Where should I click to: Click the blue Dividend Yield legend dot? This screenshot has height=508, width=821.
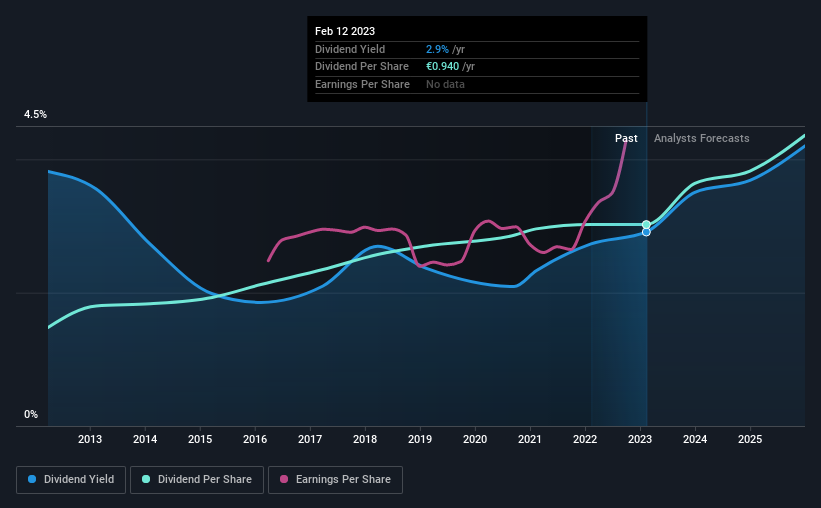[32, 479]
